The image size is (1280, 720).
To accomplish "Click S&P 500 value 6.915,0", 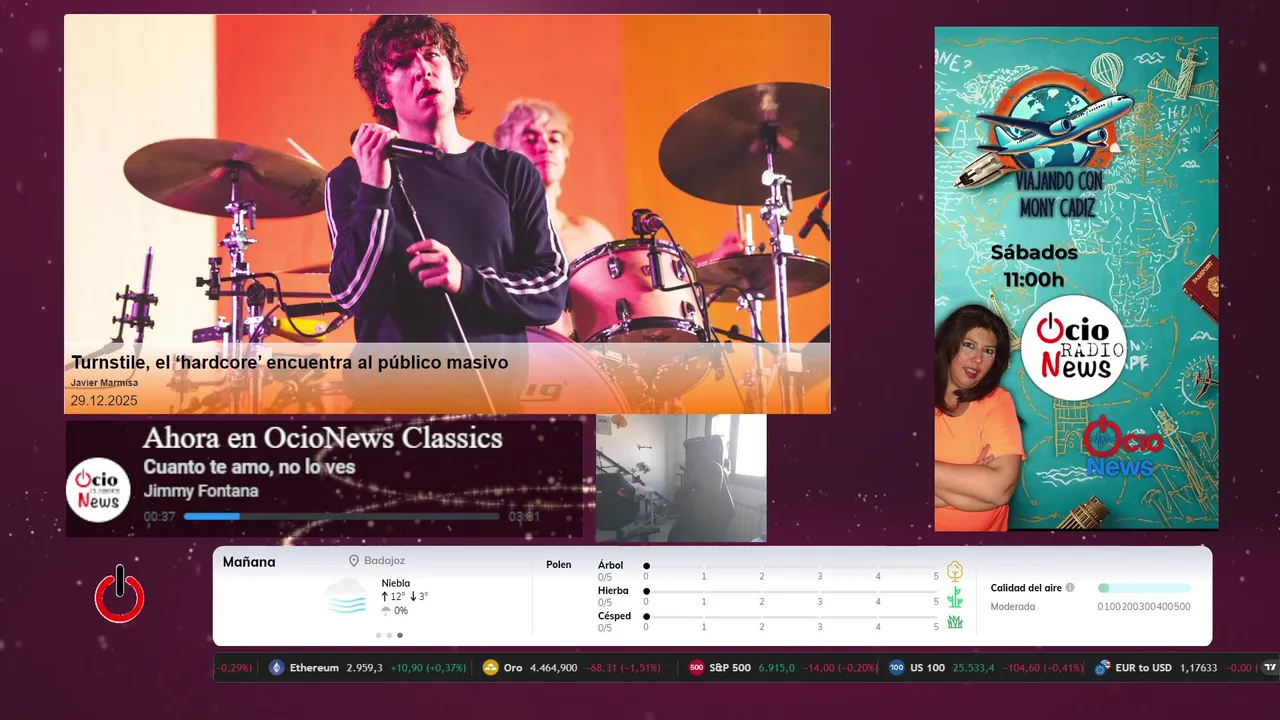I will [777, 668].
